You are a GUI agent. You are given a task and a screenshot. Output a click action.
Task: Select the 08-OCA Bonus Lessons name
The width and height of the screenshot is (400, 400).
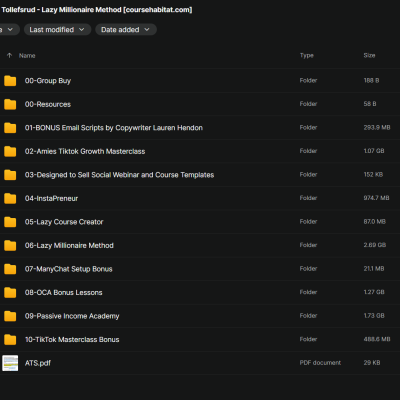64,293
